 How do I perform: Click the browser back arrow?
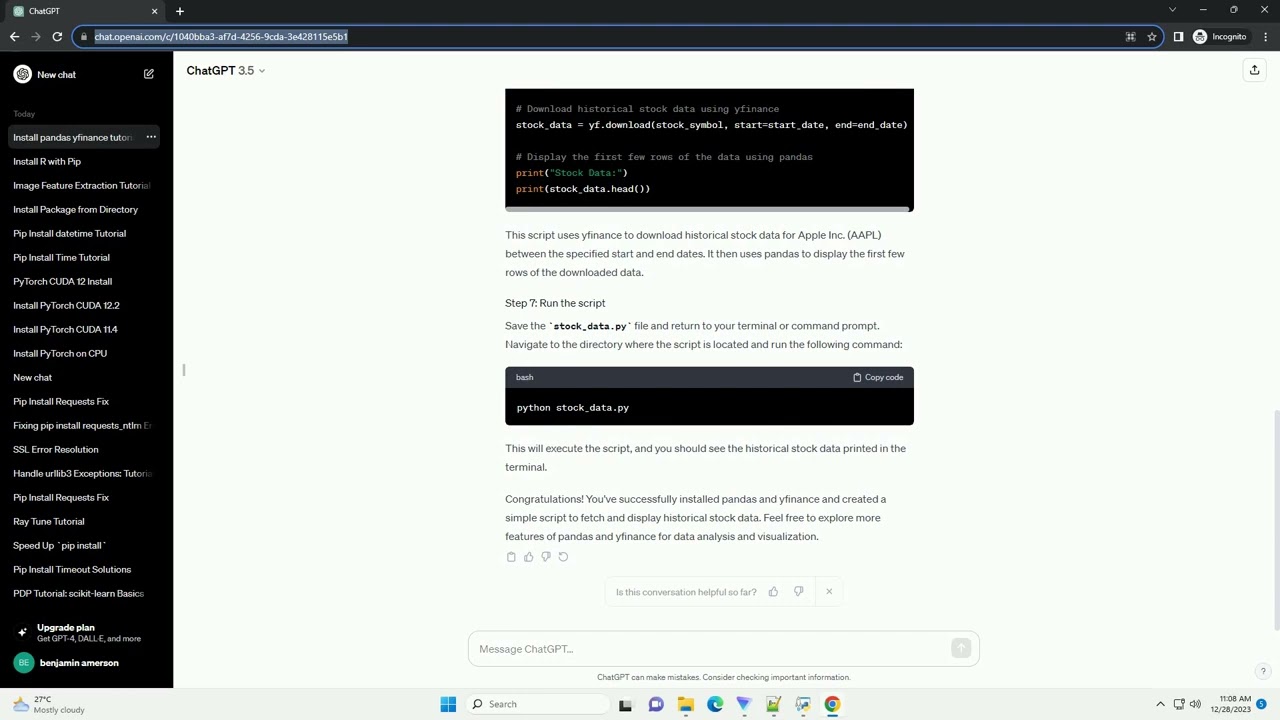tap(14, 37)
